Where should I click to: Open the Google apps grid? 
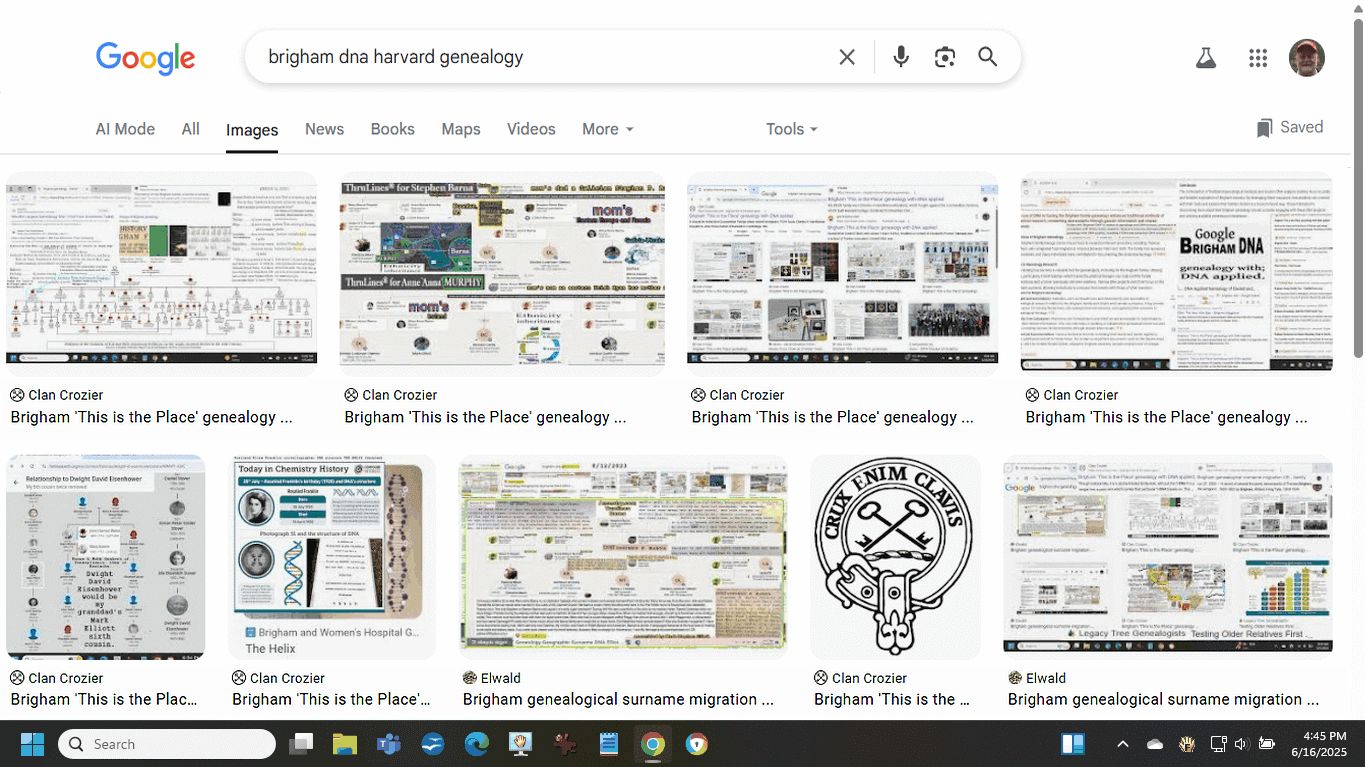(x=1258, y=58)
